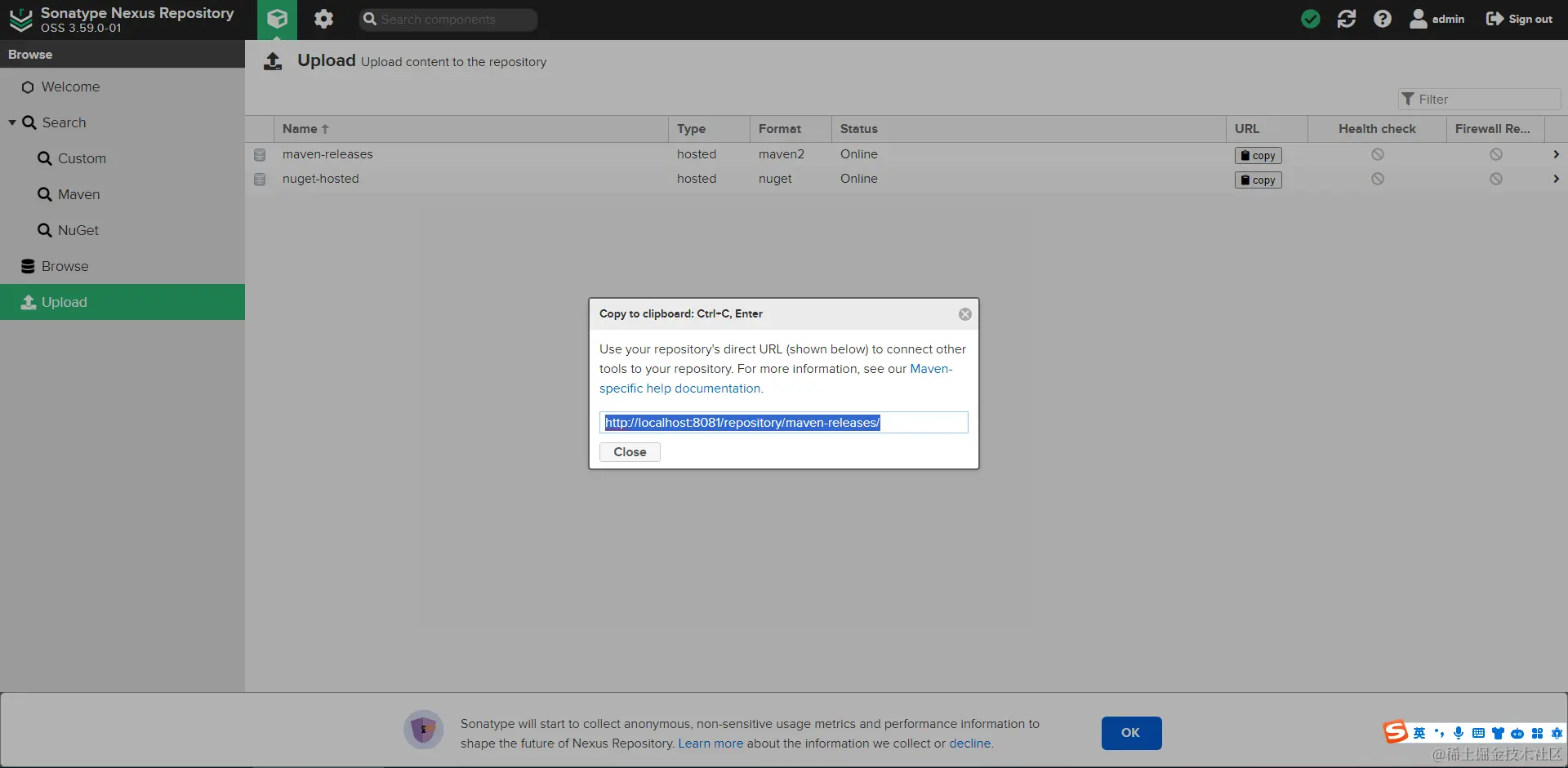
Task: Open the admin user account
Action: pyautogui.click(x=1437, y=19)
